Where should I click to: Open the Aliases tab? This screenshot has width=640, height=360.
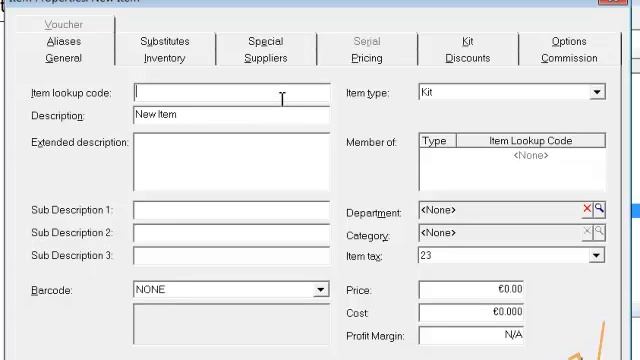pyautogui.click(x=64, y=41)
